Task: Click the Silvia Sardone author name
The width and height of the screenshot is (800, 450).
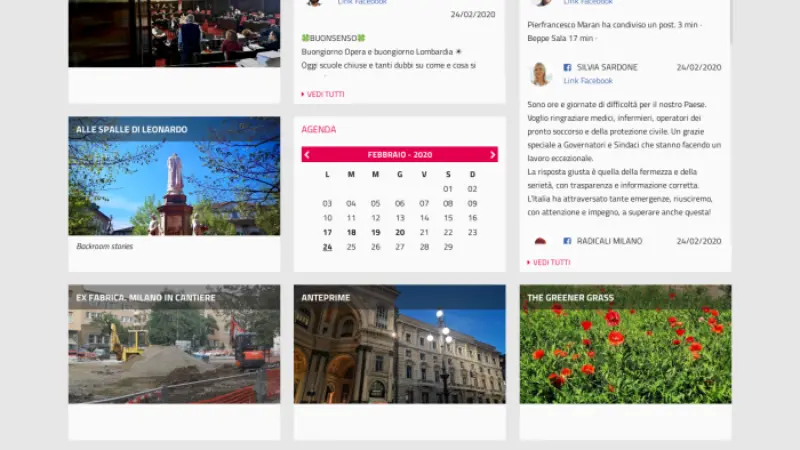Action: pyautogui.click(x=607, y=67)
